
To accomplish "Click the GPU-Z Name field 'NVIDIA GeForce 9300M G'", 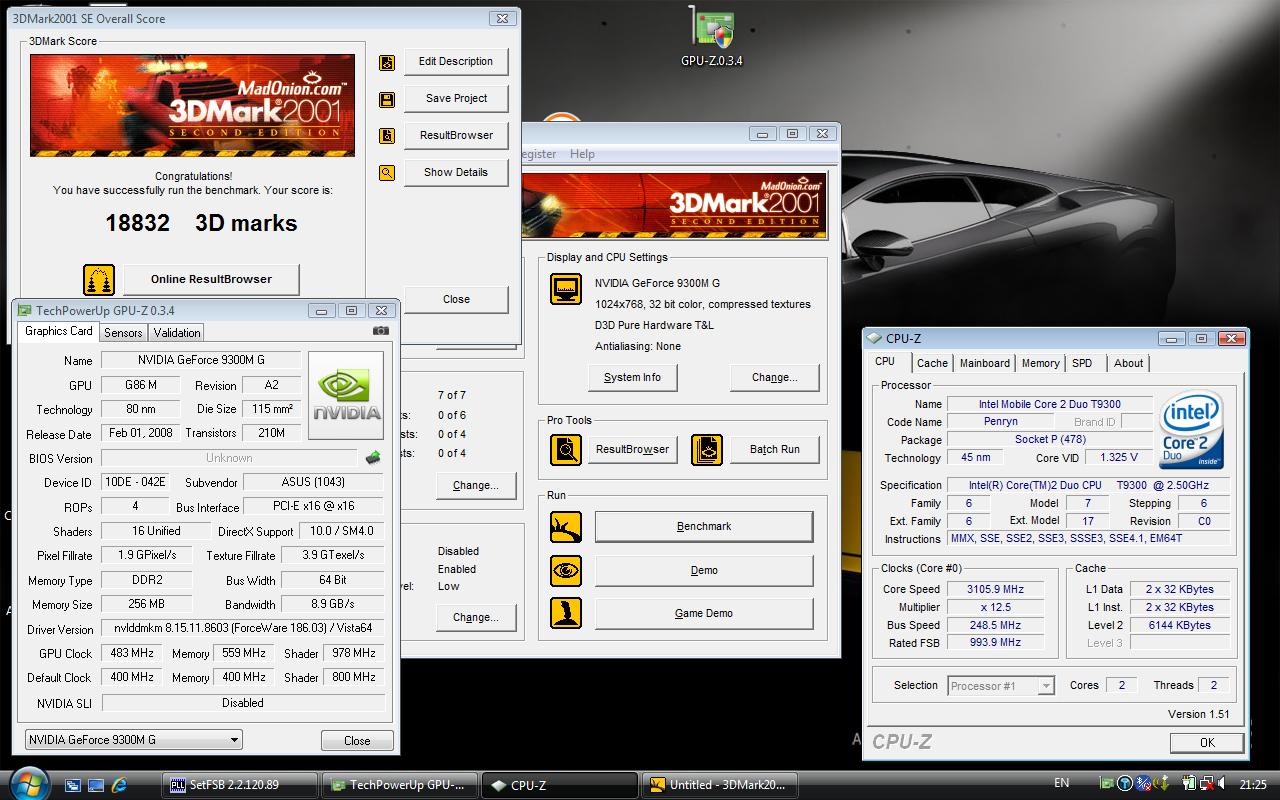I will tap(201, 360).
